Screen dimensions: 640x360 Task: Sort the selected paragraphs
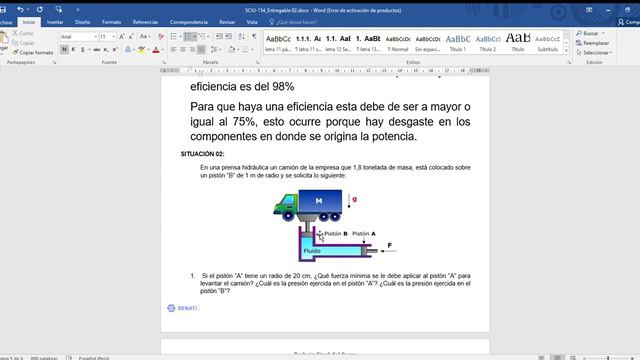tap(242, 37)
